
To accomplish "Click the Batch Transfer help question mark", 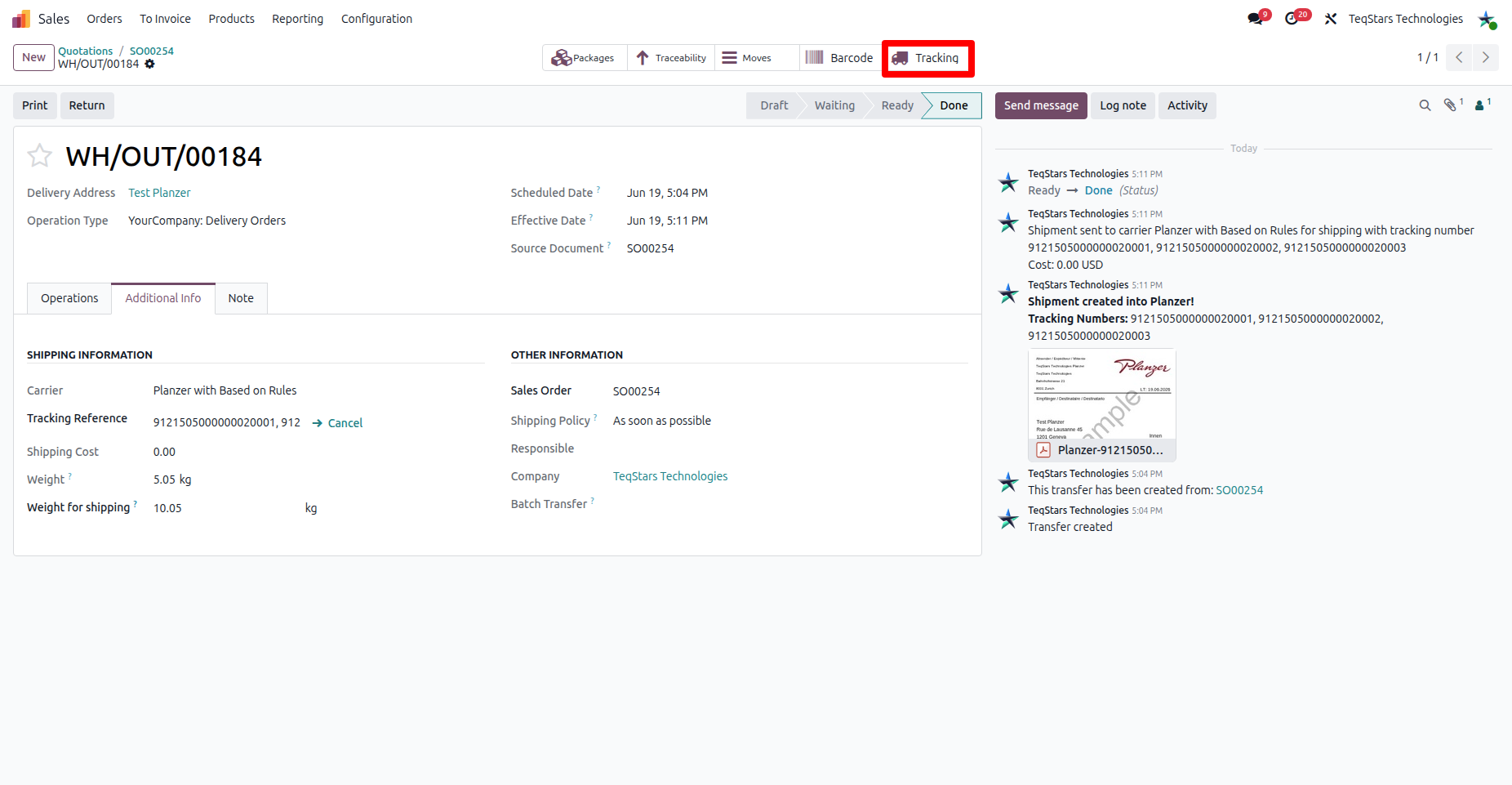I will 592,501.
